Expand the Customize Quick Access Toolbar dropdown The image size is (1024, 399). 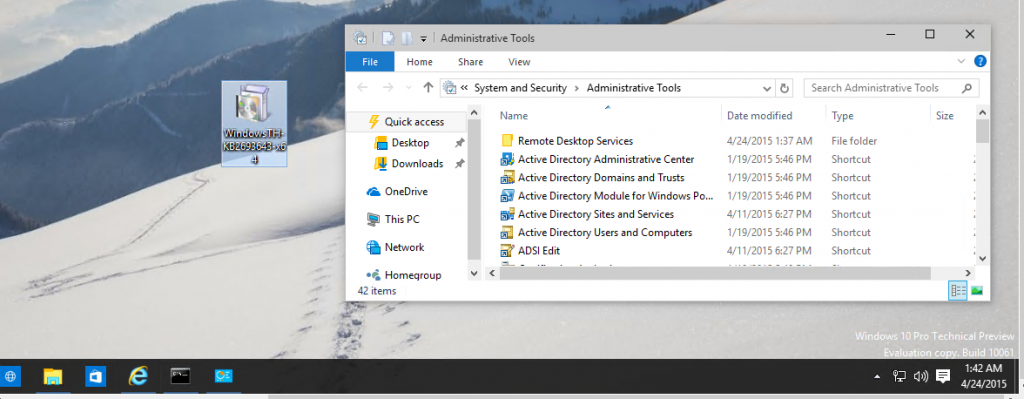pyautogui.click(x=423, y=39)
